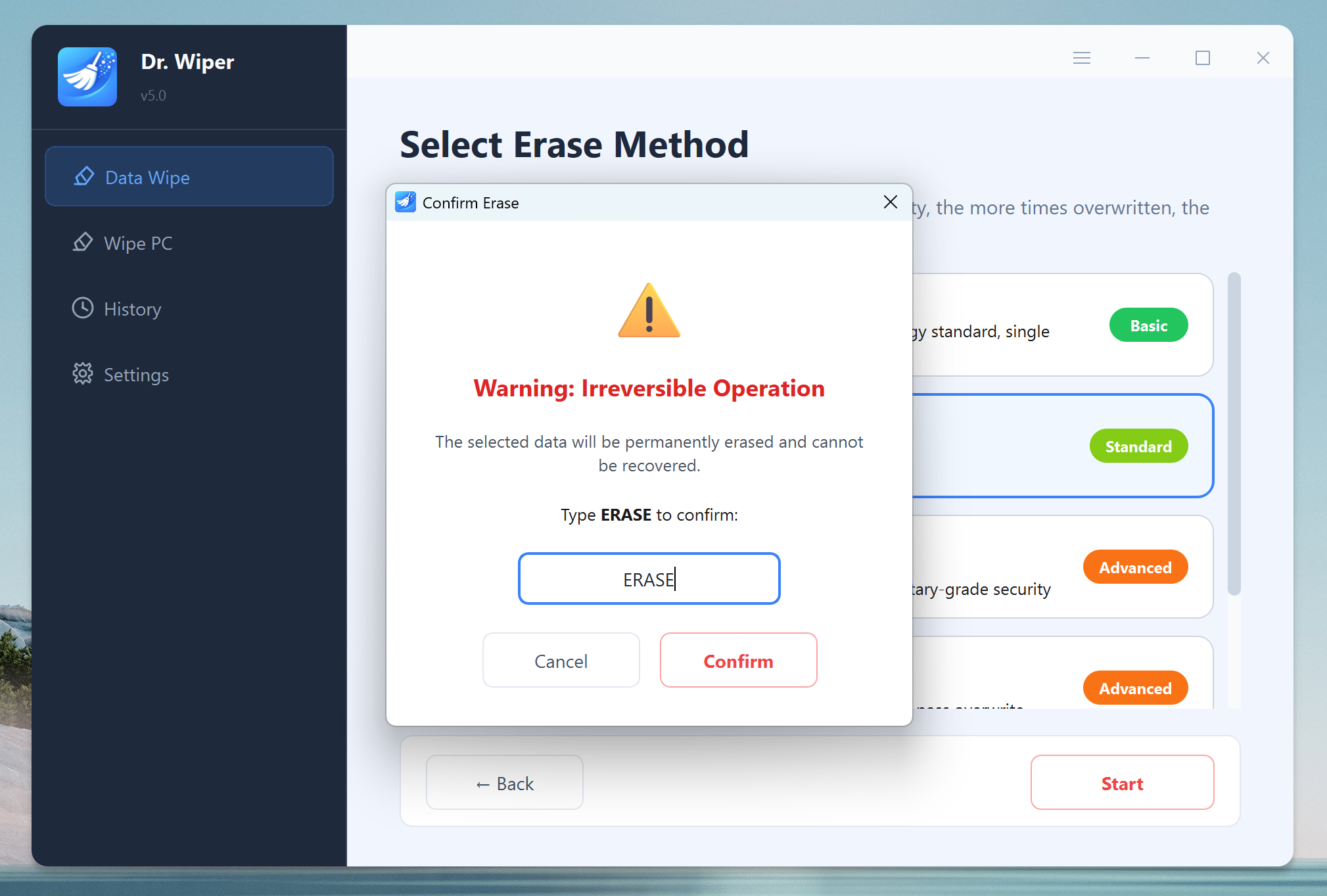Minimize the Dr. Wiper window

tap(1142, 58)
